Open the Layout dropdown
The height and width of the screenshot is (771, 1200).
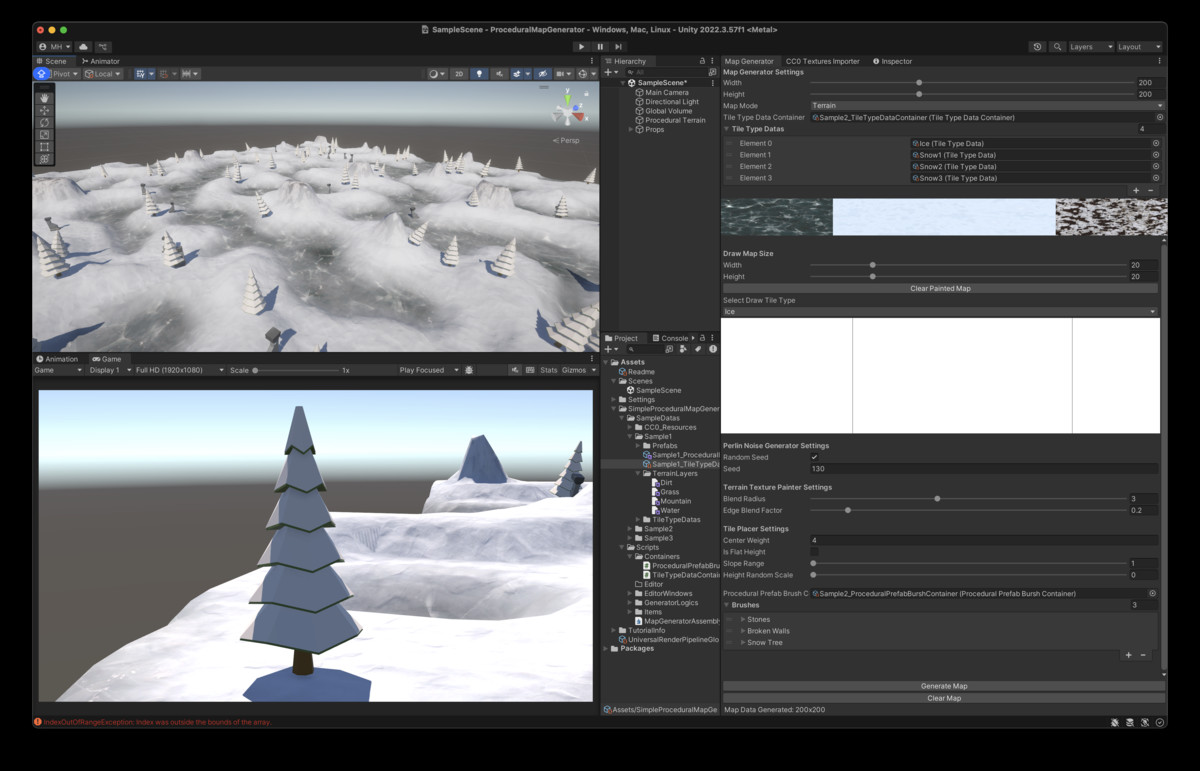(x=1139, y=47)
